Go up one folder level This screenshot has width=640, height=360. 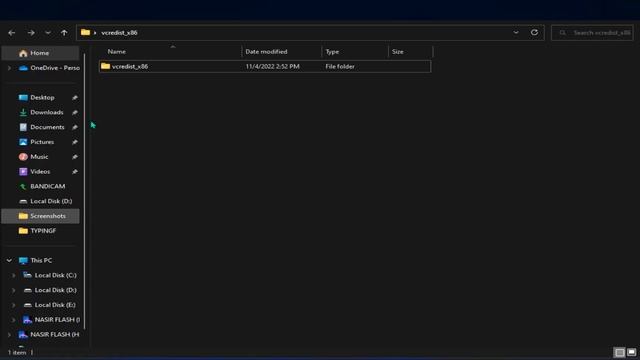pyautogui.click(x=64, y=33)
